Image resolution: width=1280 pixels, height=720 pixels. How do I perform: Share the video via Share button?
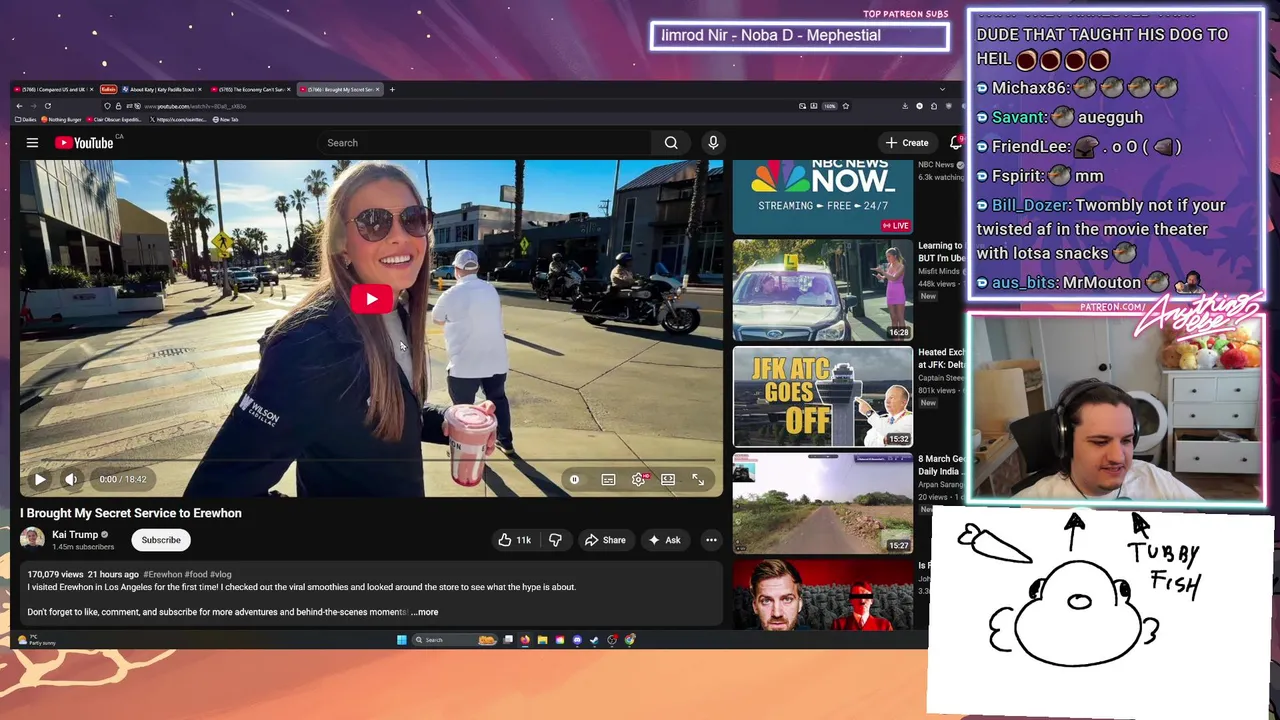coord(605,540)
